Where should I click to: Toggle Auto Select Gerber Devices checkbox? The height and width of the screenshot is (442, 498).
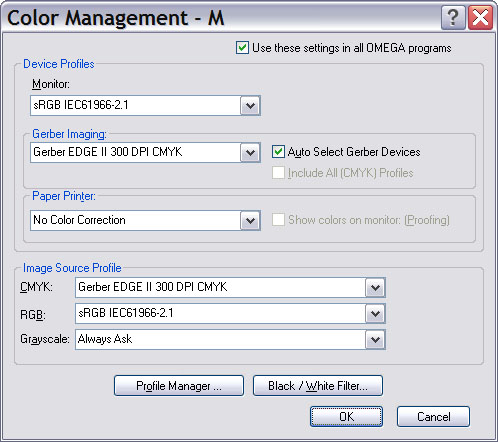click(278, 152)
